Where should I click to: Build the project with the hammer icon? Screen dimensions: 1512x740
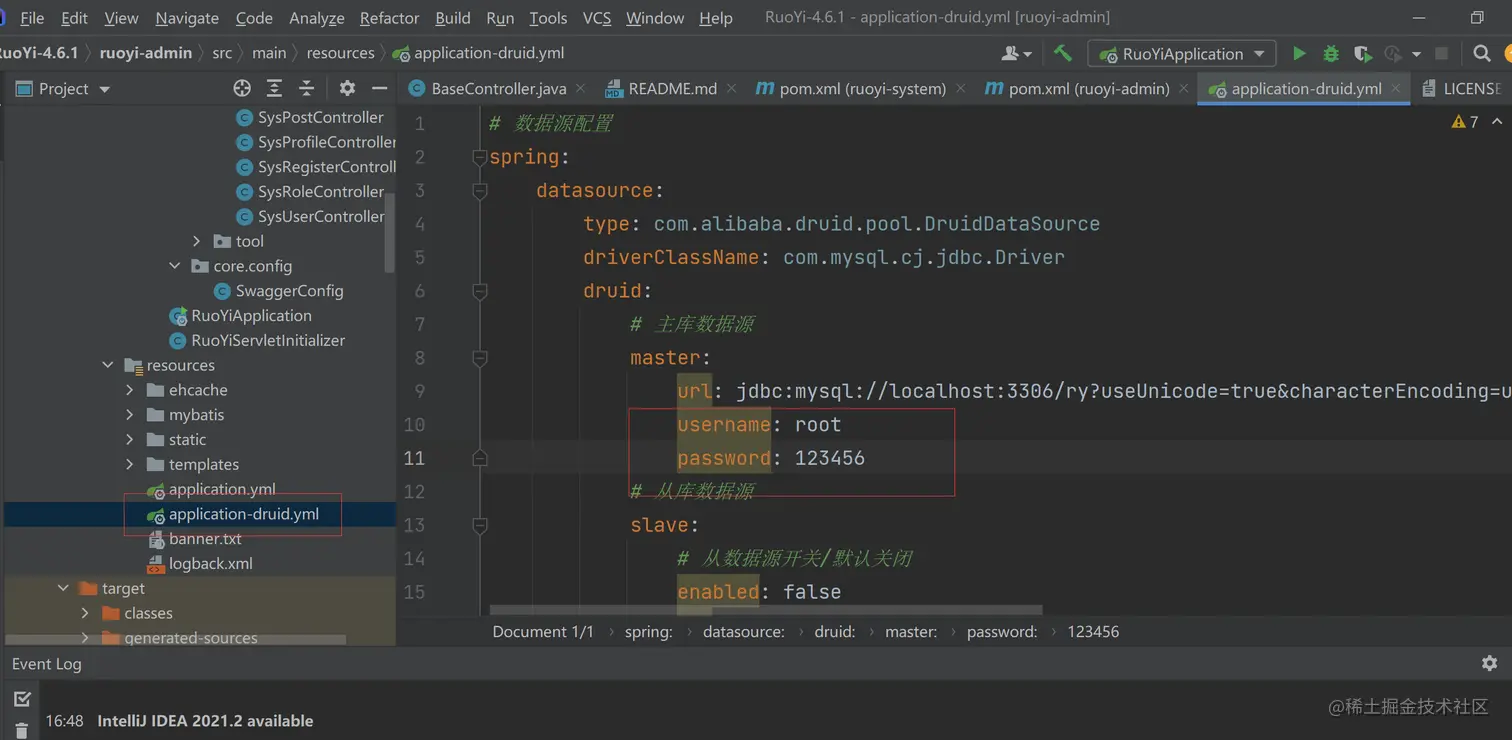[x=1062, y=53]
